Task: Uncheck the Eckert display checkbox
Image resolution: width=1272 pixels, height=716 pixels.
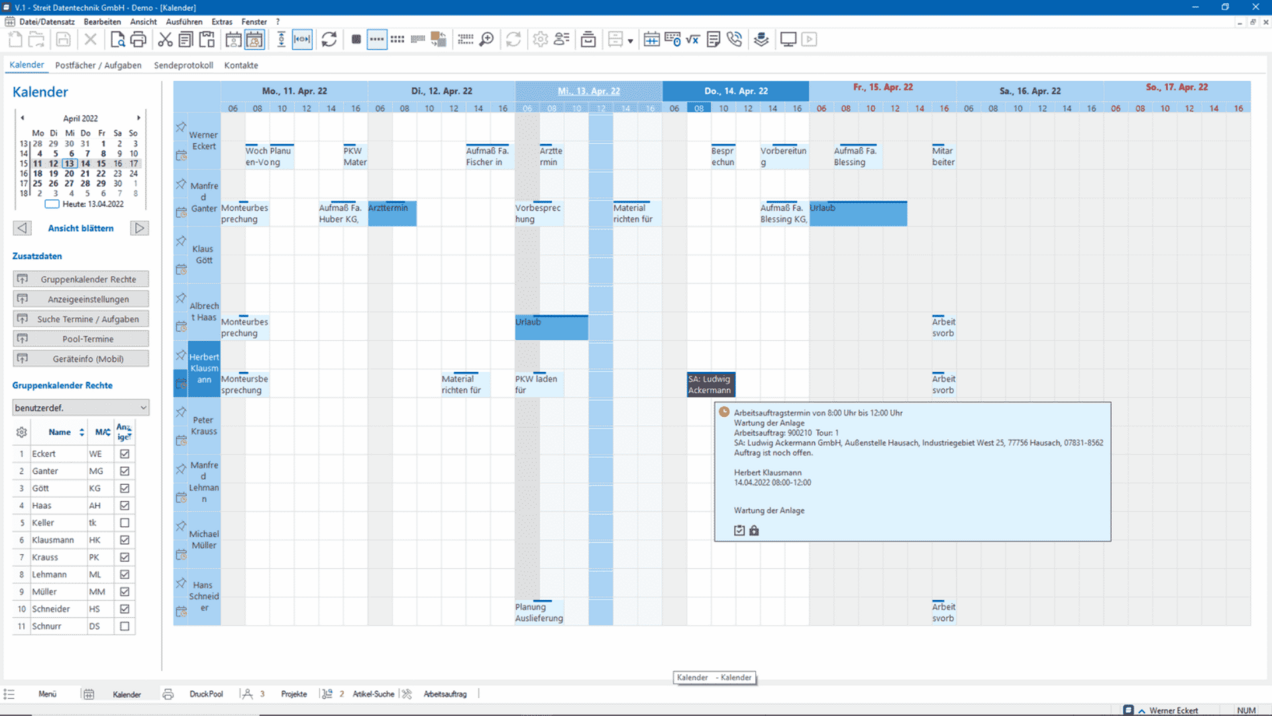Action: [x=124, y=454]
